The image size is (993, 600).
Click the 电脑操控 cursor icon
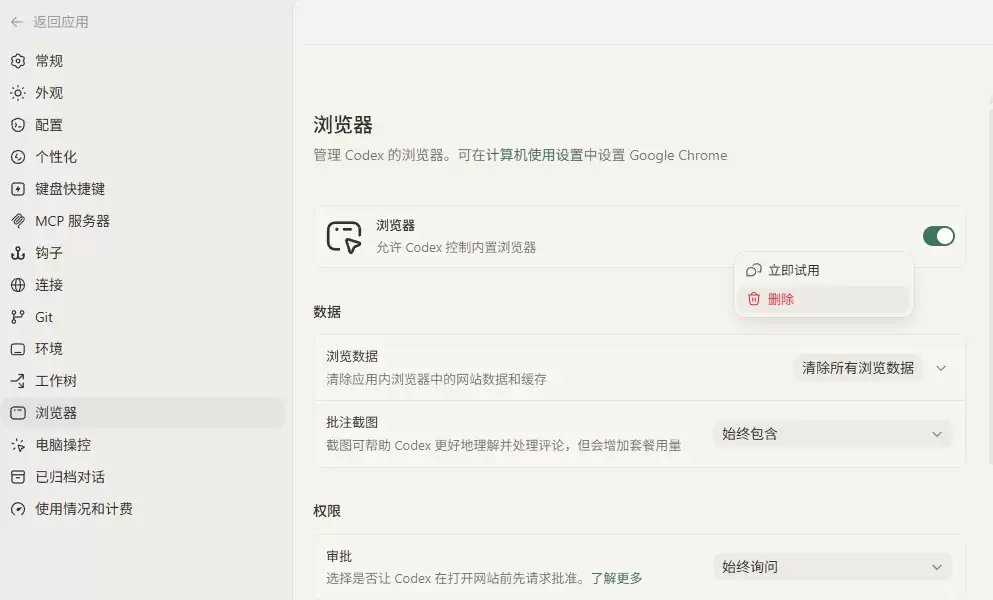pyautogui.click(x=18, y=445)
